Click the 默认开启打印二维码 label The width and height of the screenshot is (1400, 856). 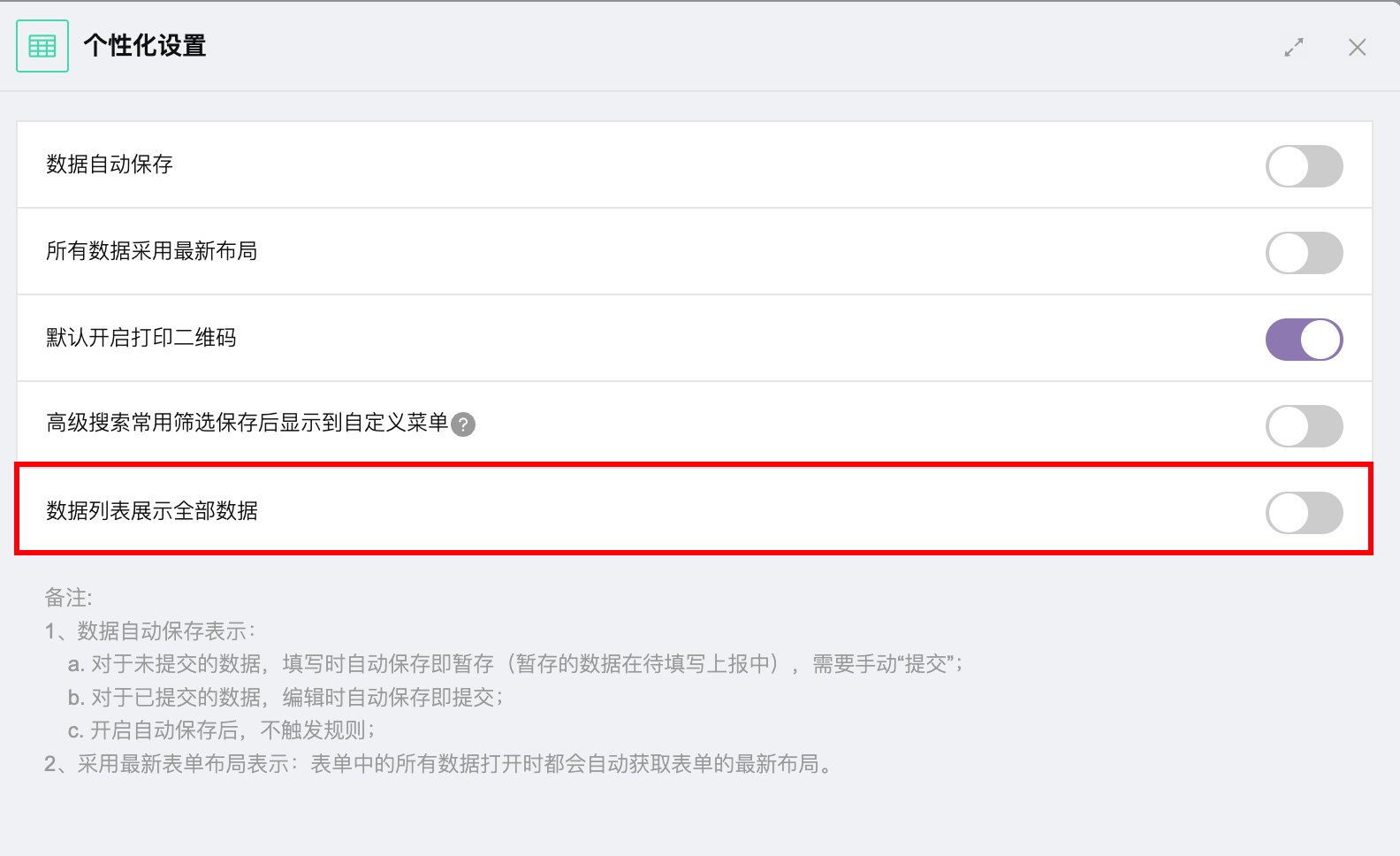(x=141, y=338)
